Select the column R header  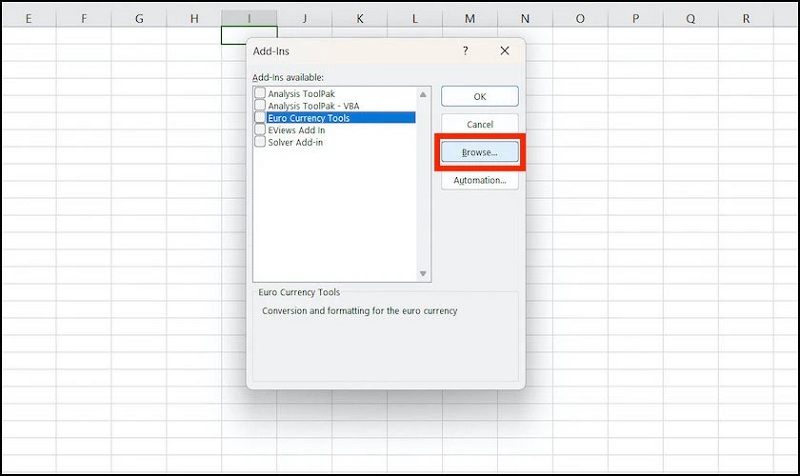pyautogui.click(x=747, y=18)
